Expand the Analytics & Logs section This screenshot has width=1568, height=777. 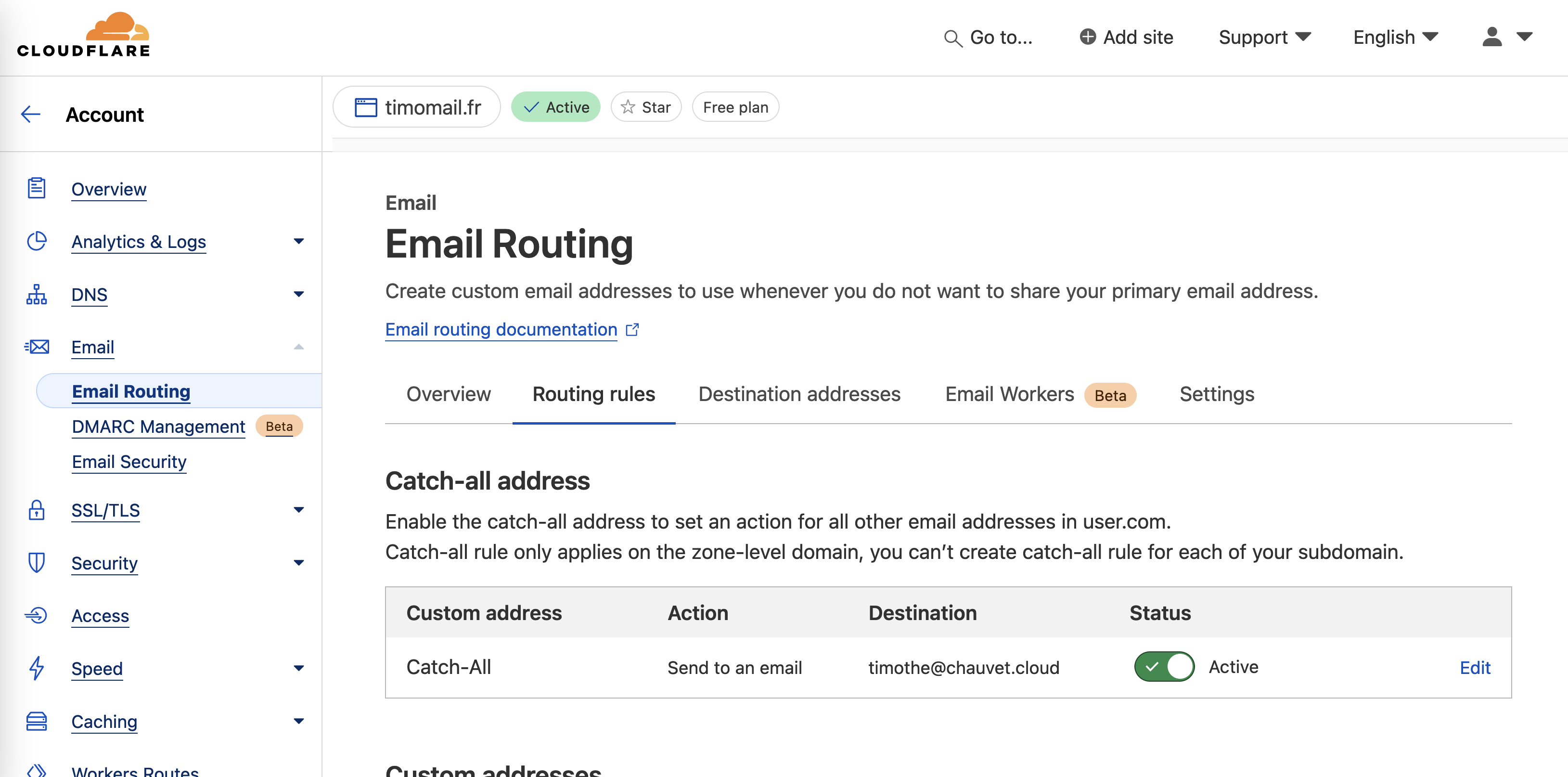pyautogui.click(x=298, y=241)
